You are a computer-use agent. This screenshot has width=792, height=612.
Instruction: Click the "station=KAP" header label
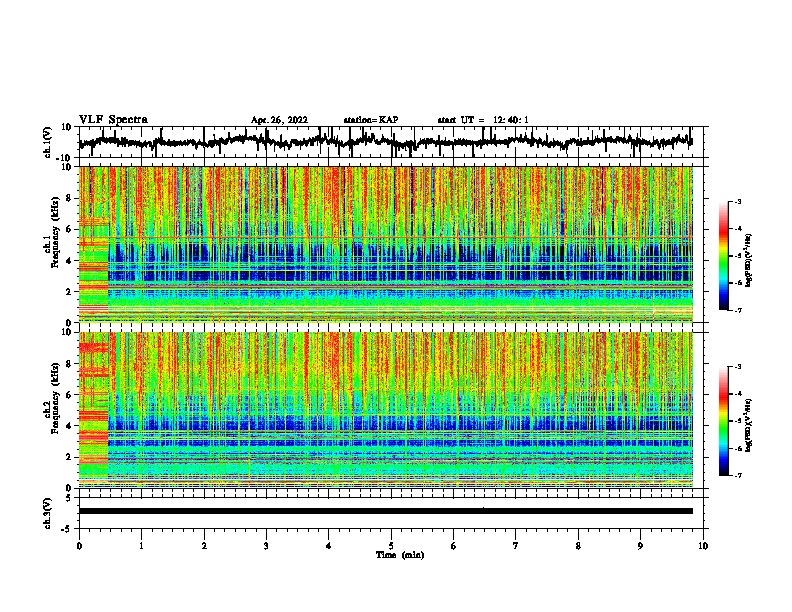pos(371,120)
